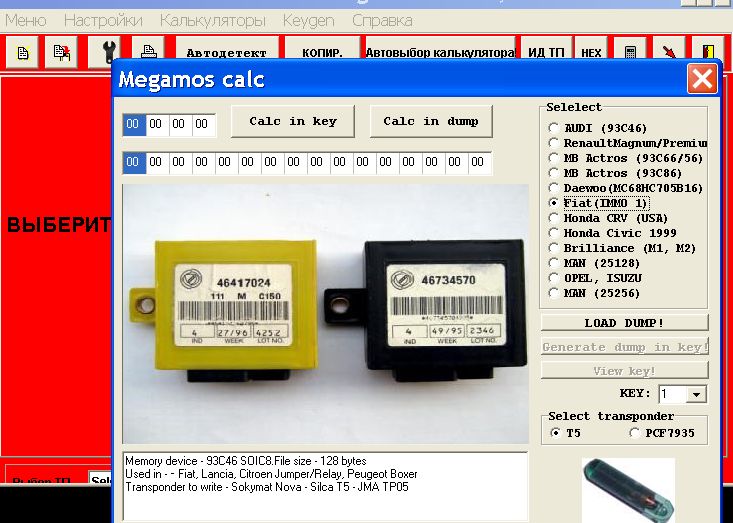Click the 'Memory device - 93C46' line
The image size is (733, 523).
coord(246,461)
